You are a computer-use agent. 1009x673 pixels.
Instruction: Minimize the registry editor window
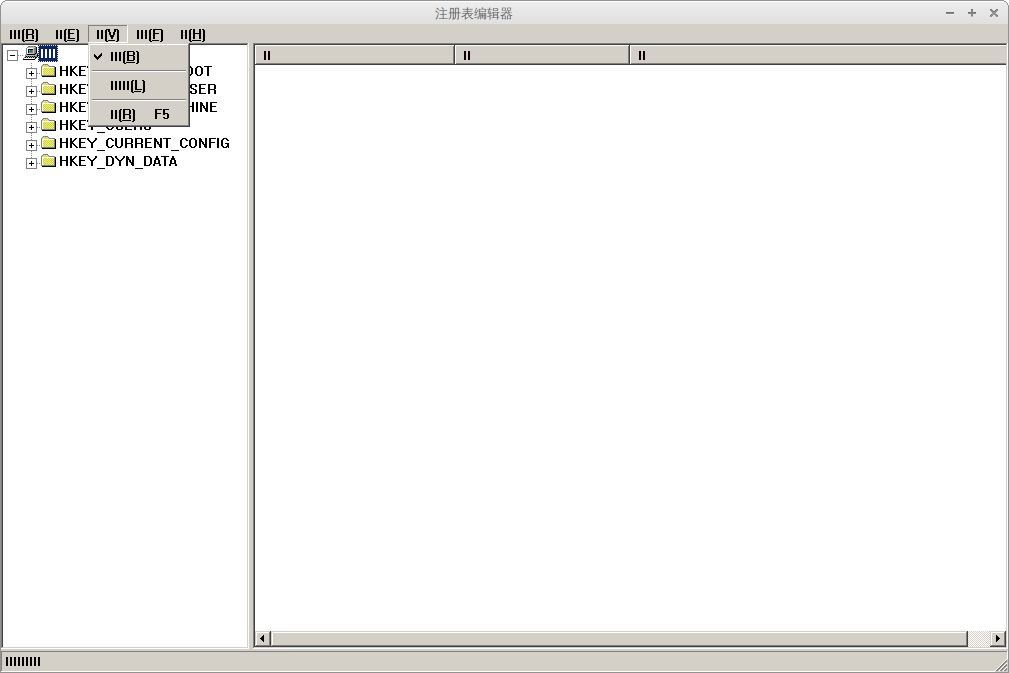click(950, 13)
